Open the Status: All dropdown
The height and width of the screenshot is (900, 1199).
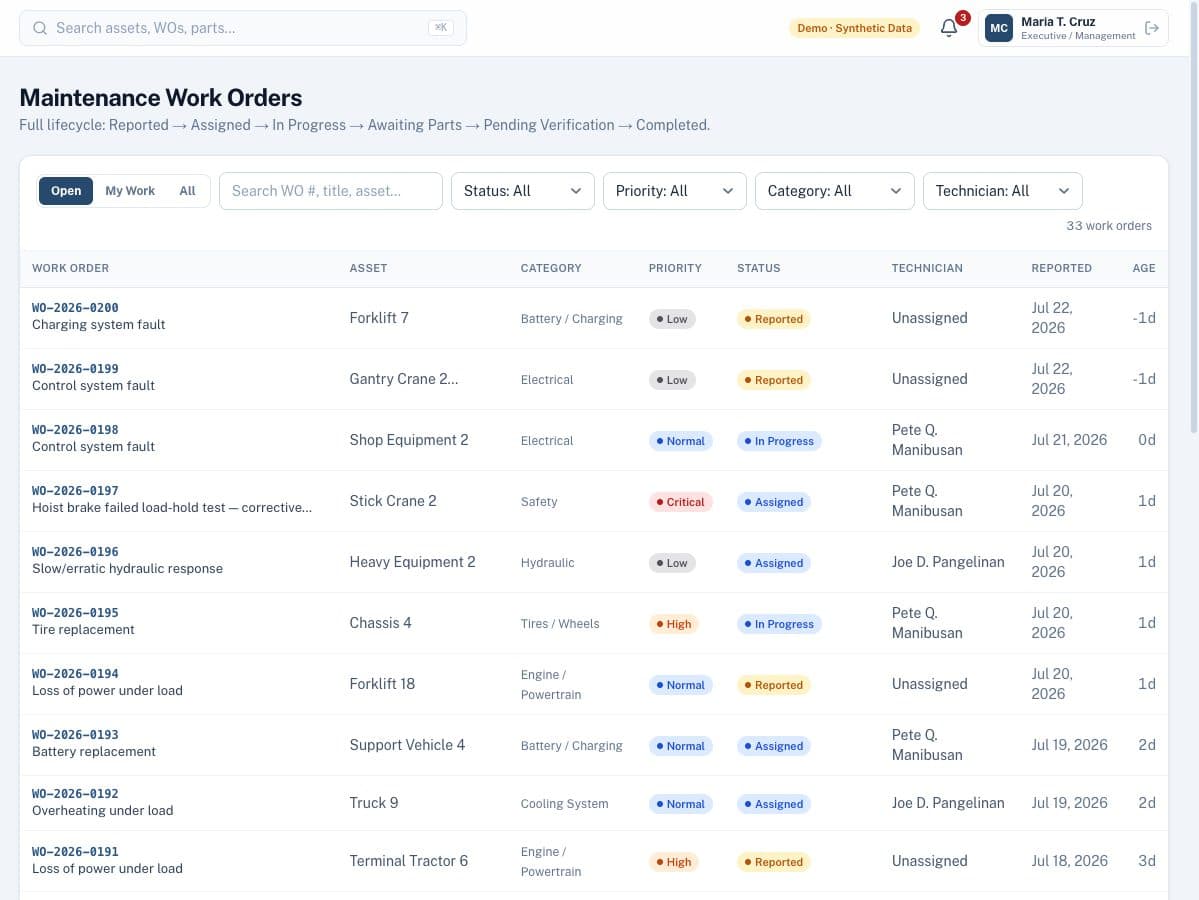[x=522, y=191]
